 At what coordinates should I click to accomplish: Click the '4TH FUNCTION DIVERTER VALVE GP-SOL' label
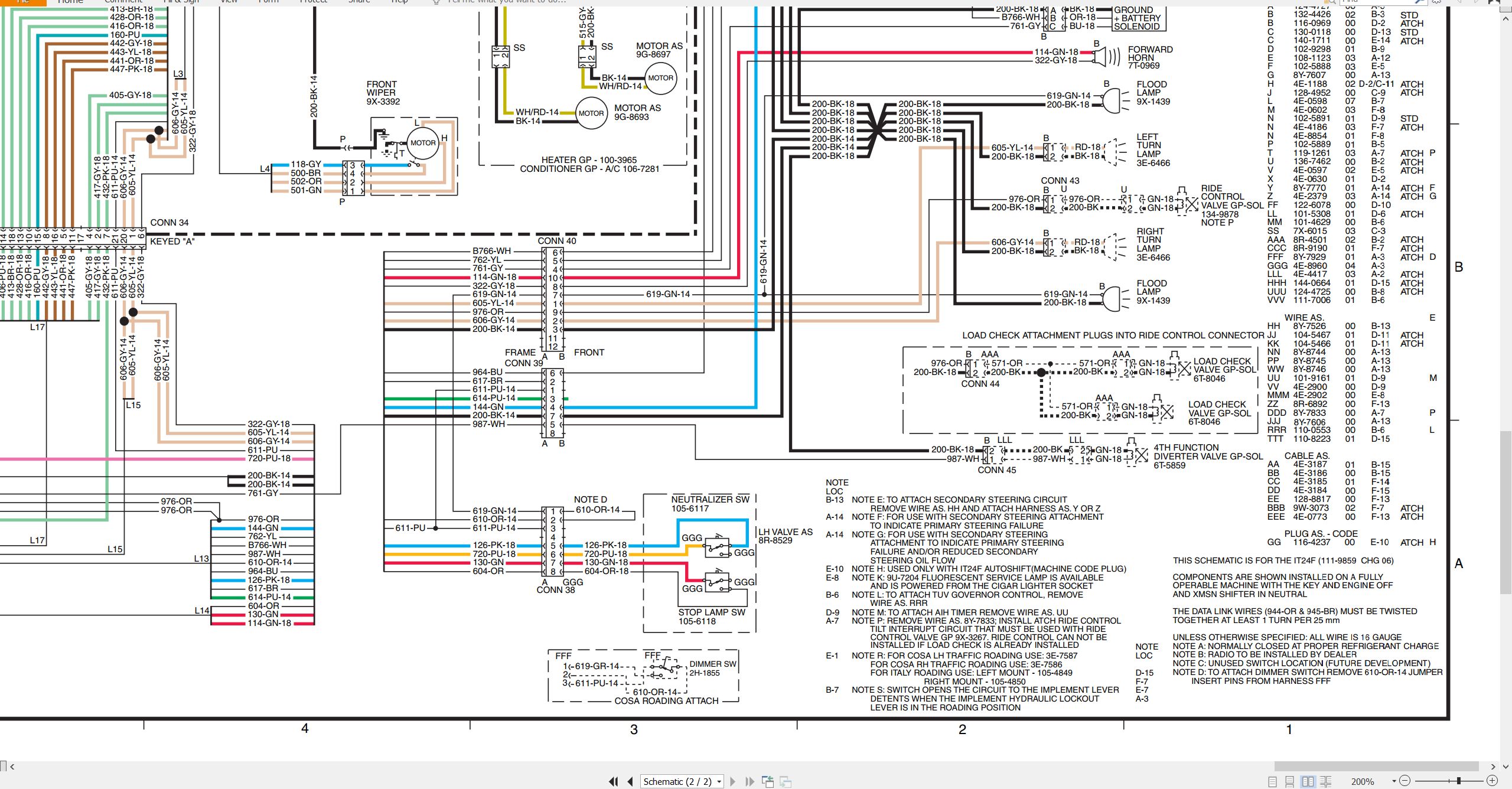[1208, 452]
